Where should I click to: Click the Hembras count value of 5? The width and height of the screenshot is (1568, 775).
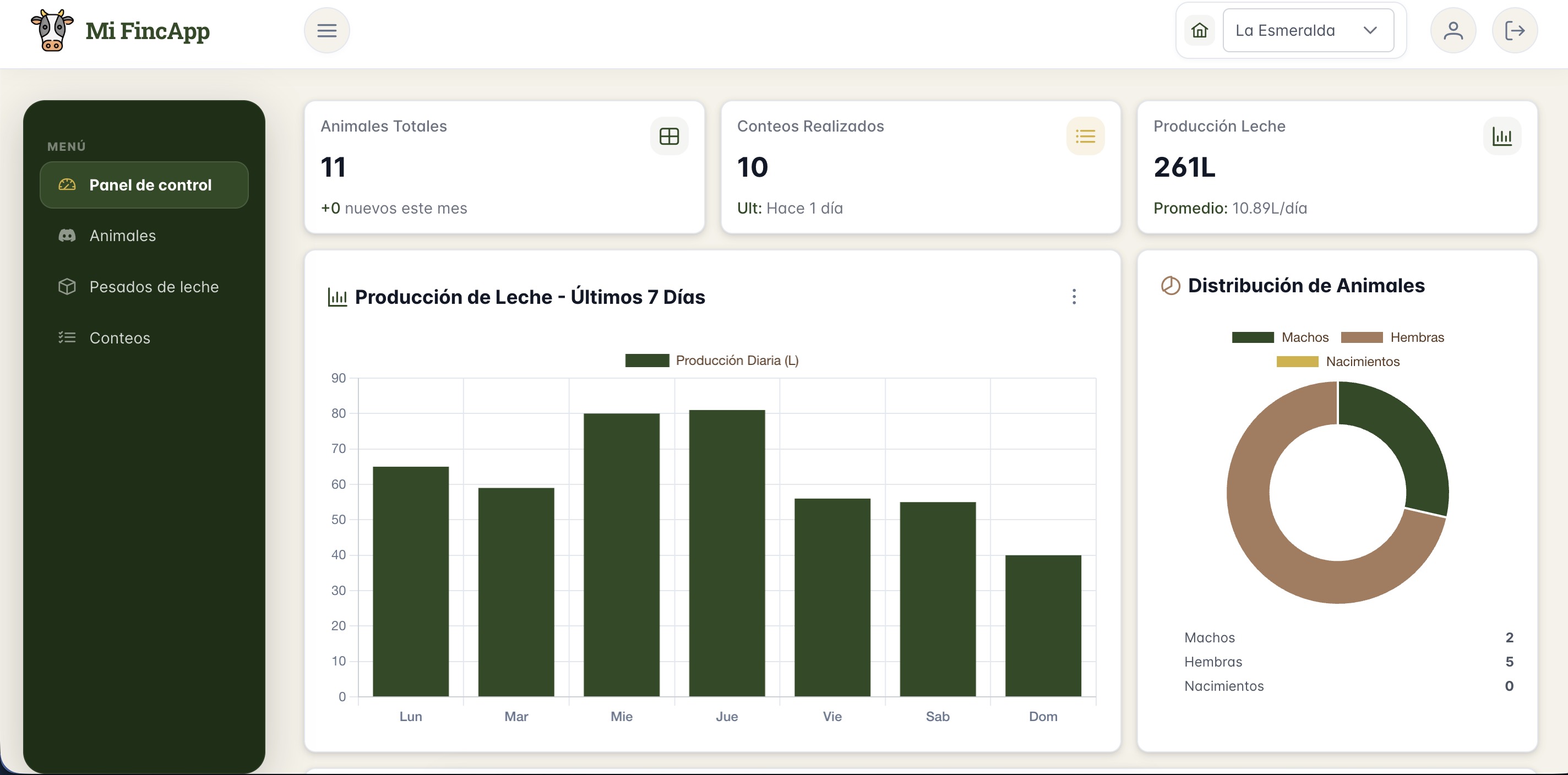1510,662
